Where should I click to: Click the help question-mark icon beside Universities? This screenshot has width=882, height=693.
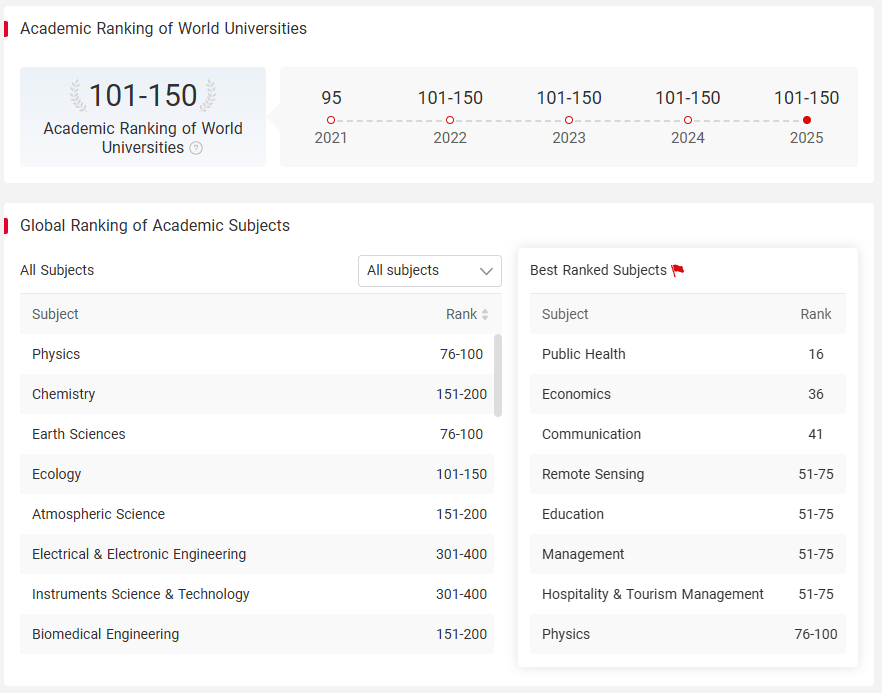point(196,148)
